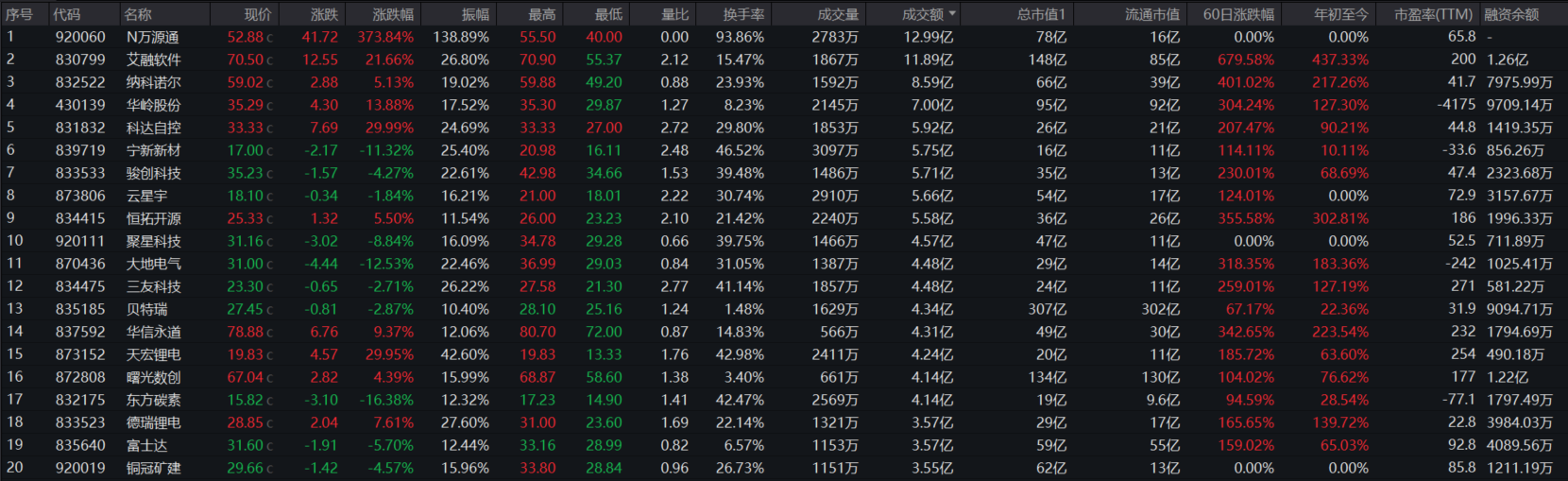Select stock code 831832
1568x481 pixels.
pyautogui.click(x=80, y=128)
